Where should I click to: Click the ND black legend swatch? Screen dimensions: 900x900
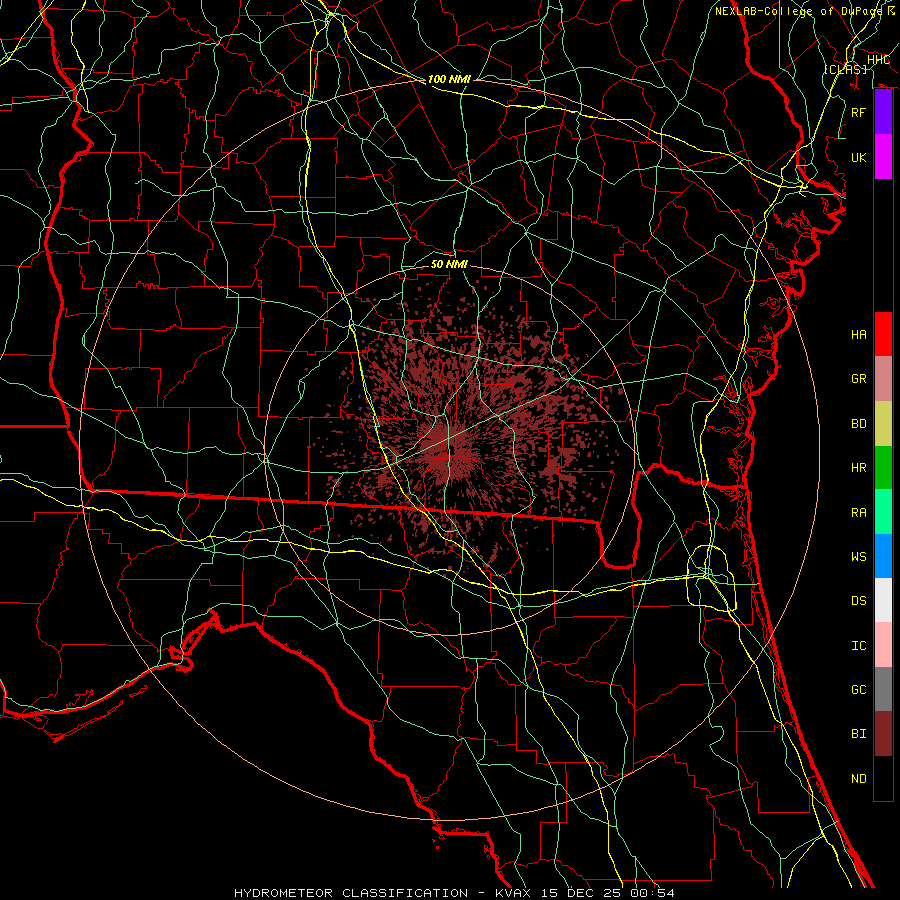(883, 778)
